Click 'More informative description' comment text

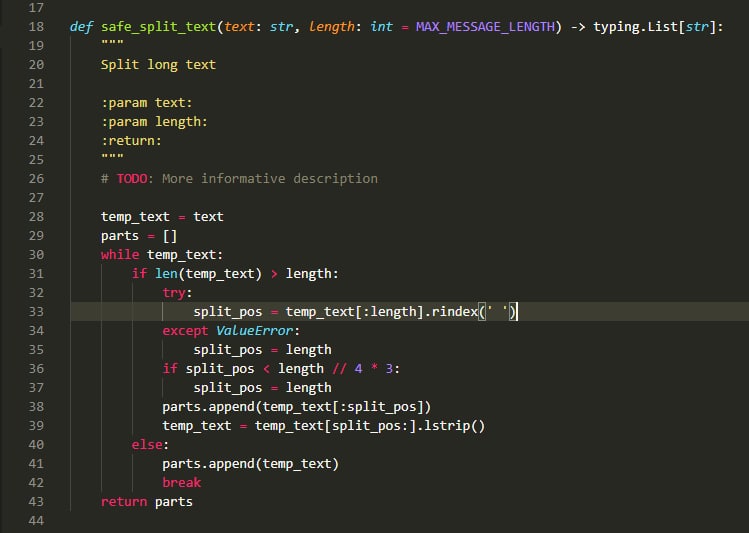pyautogui.click(x=270, y=179)
